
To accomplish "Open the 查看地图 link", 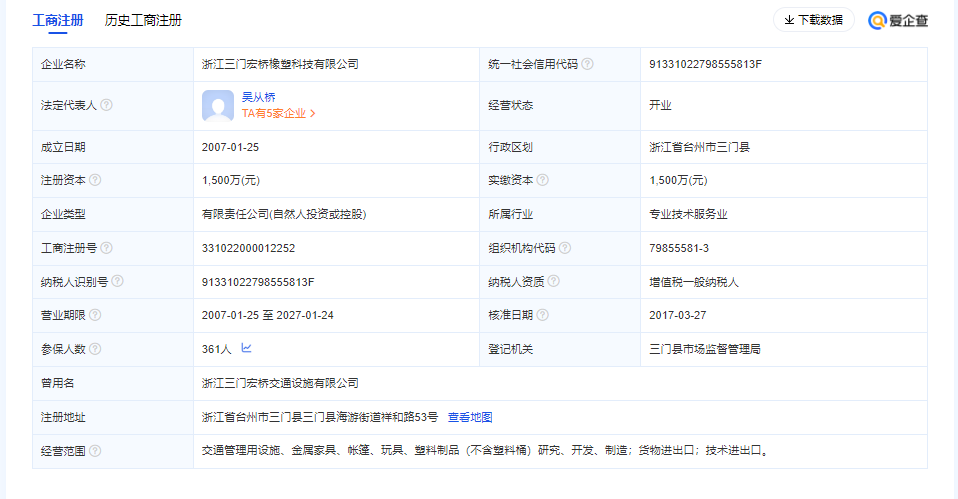I will [470, 417].
